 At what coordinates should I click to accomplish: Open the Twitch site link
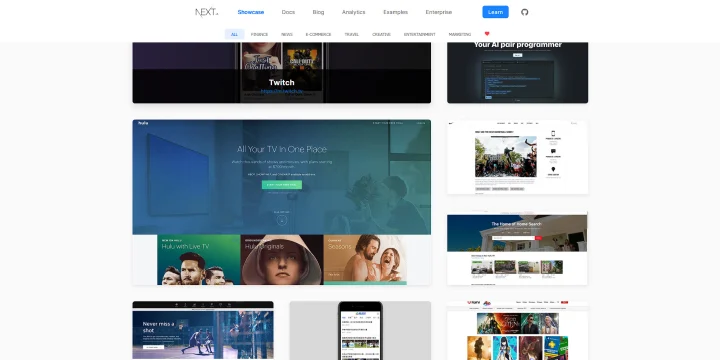pyautogui.click(x=282, y=91)
